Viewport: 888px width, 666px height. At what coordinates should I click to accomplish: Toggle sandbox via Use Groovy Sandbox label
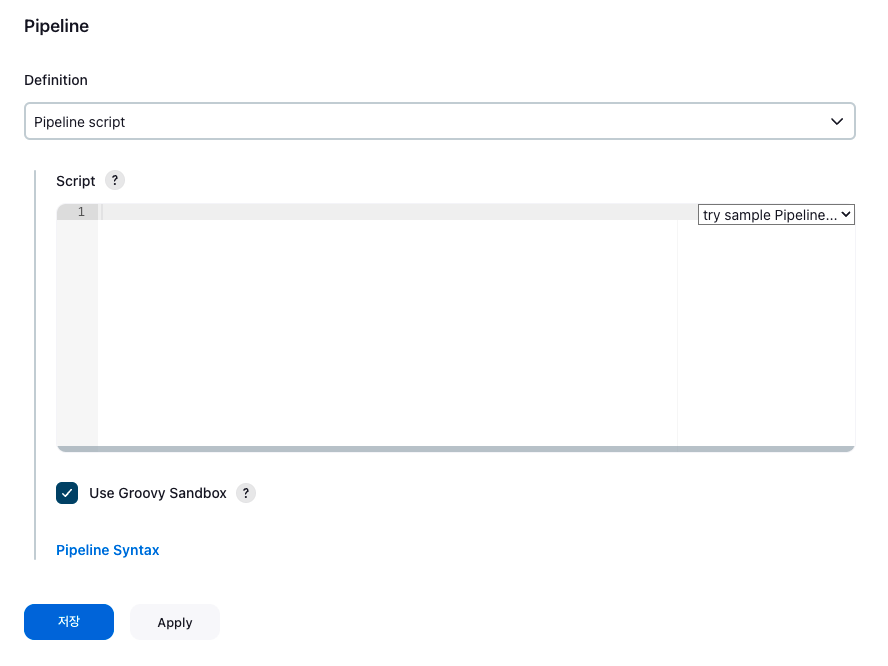pos(157,493)
